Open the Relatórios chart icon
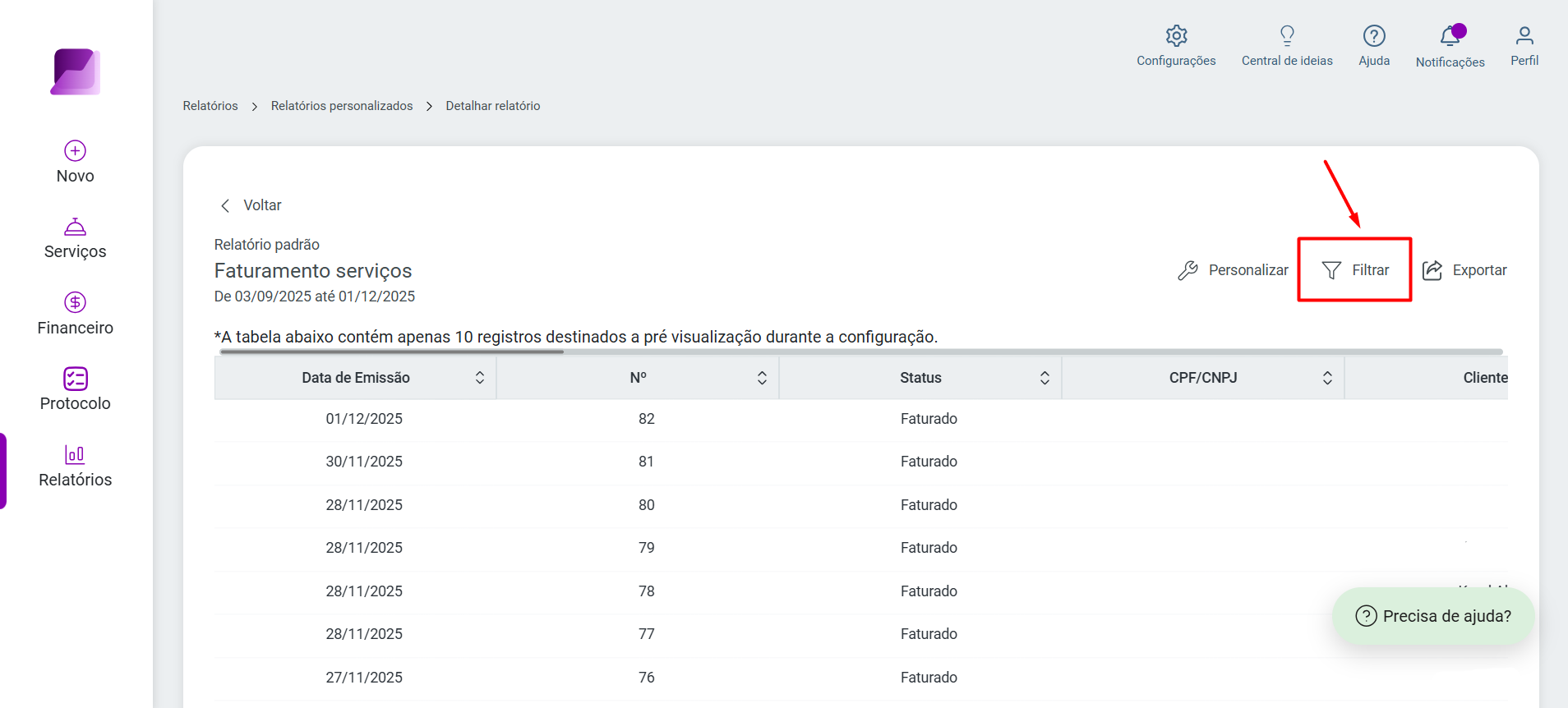Image resolution: width=1568 pixels, height=708 pixels. (75, 454)
